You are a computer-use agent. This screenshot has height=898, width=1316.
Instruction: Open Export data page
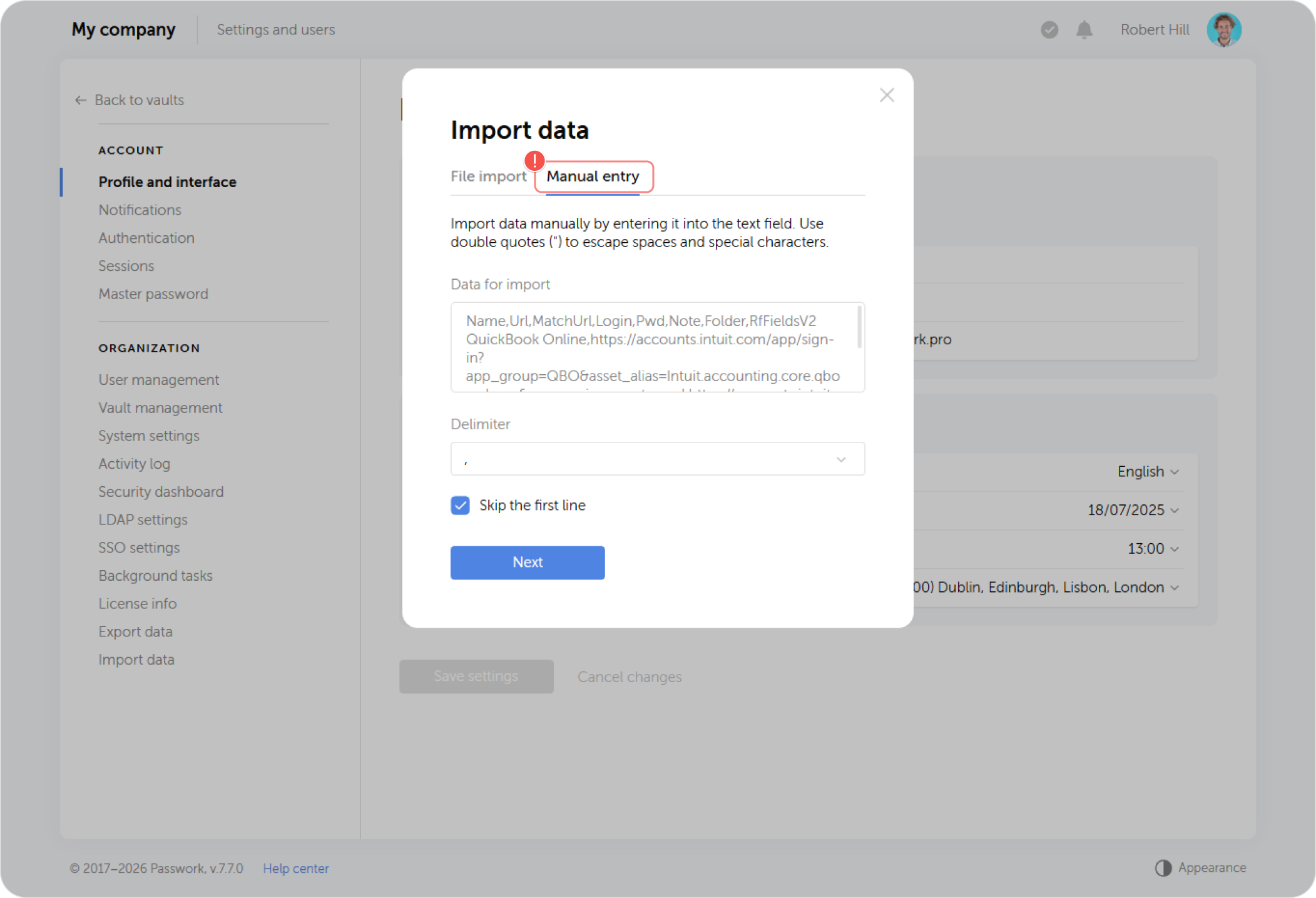(135, 631)
